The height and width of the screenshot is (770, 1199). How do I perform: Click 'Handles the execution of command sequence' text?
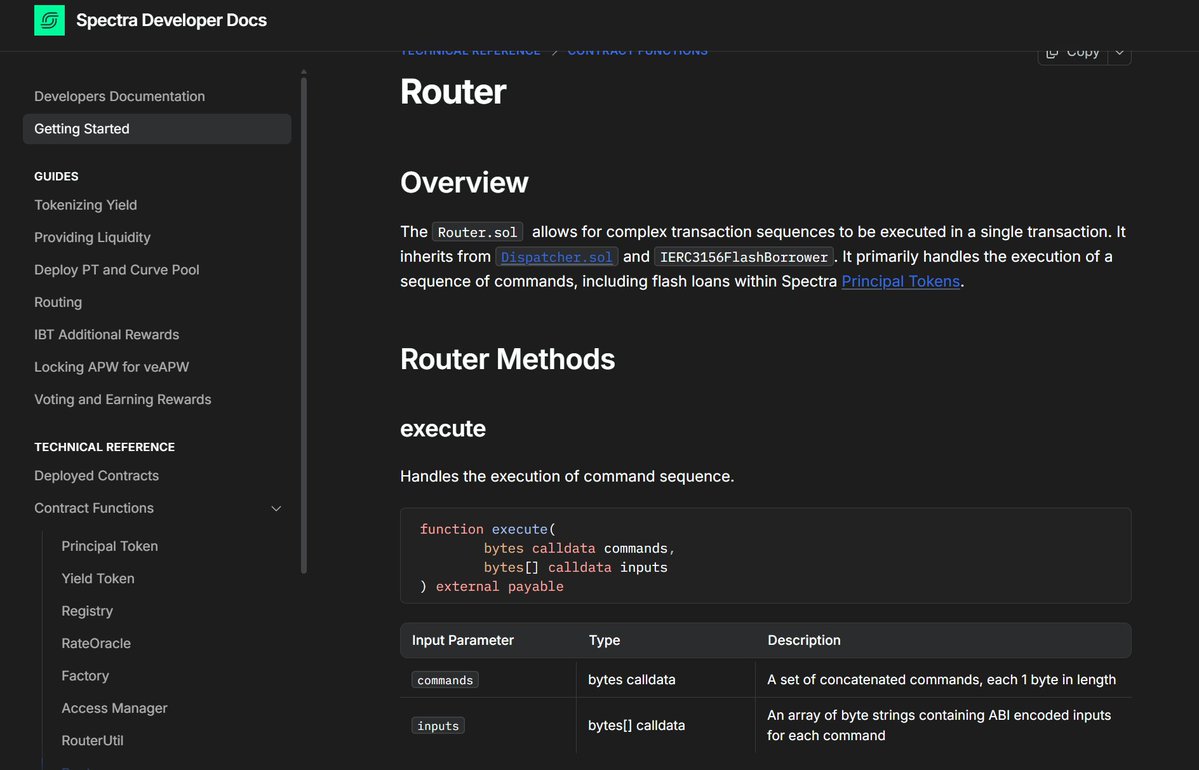567,476
